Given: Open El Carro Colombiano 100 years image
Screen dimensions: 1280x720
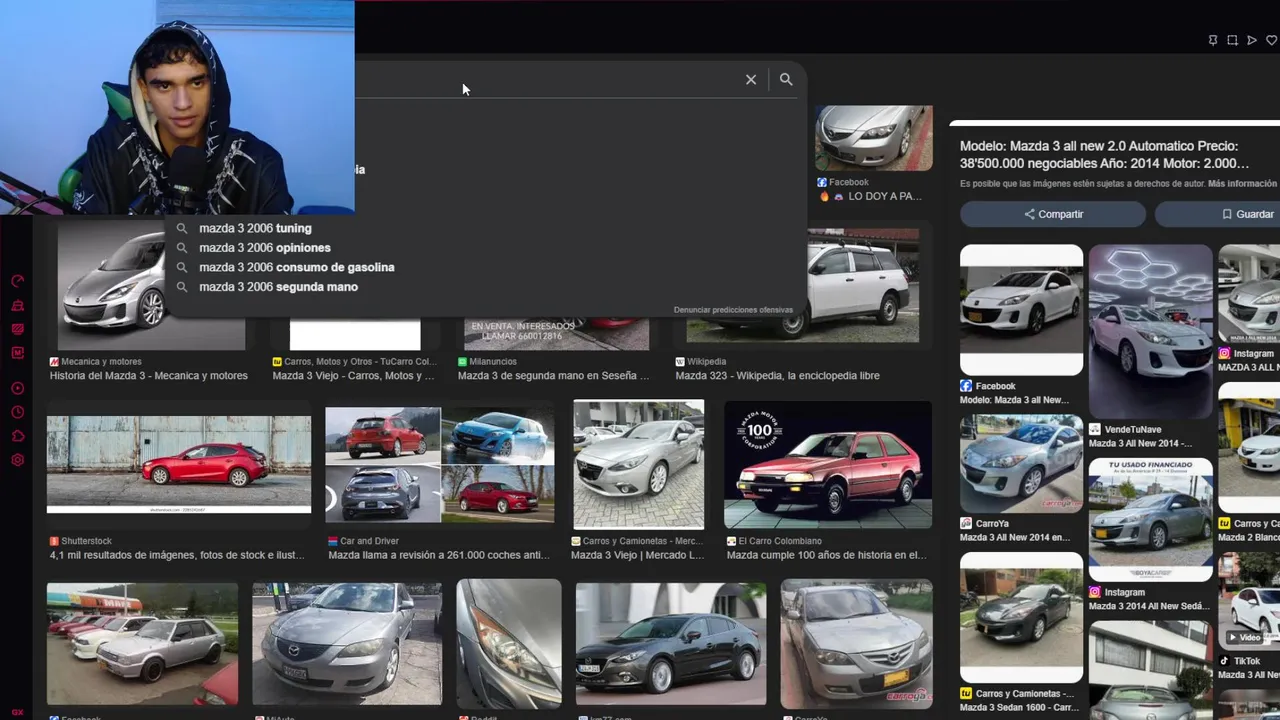Looking at the screenshot, I should click(828, 465).
